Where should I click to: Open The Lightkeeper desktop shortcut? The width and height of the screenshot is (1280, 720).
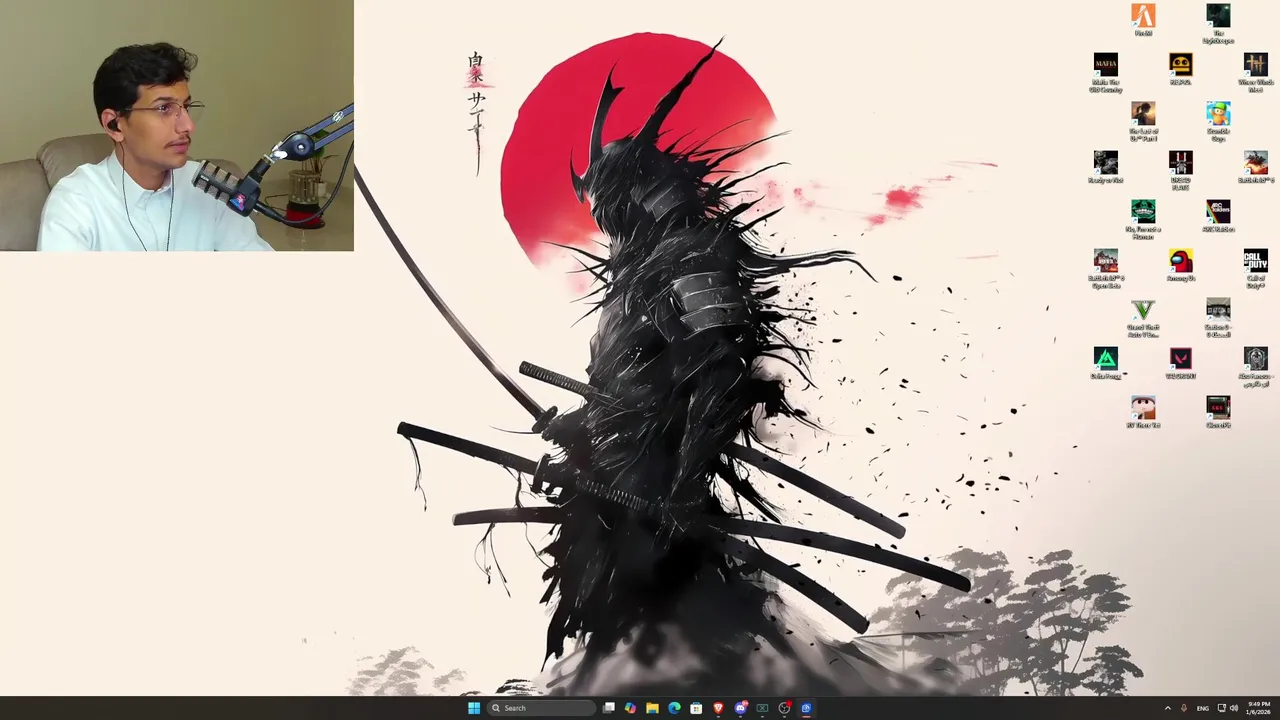pyautogui.click(x=1218, y=24)
